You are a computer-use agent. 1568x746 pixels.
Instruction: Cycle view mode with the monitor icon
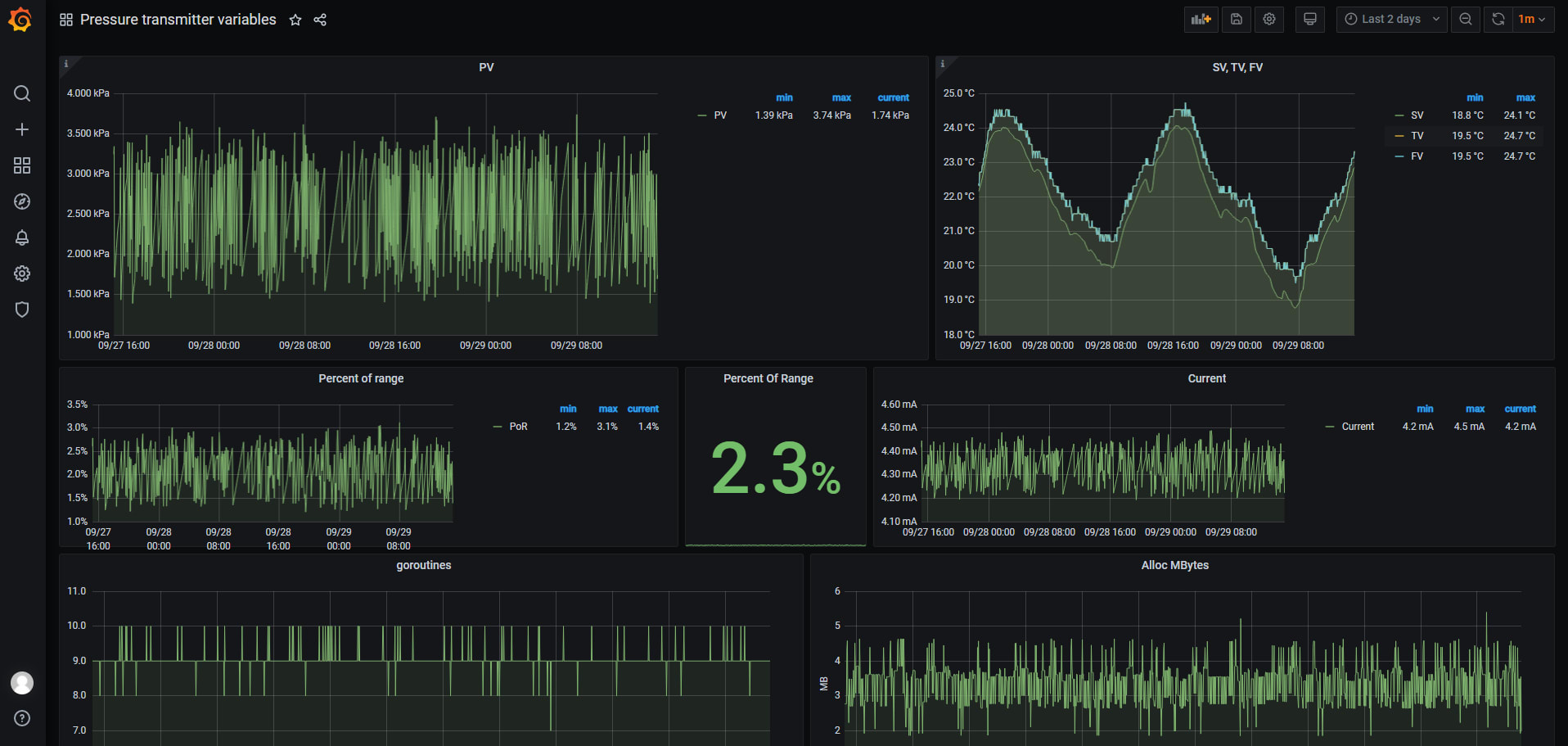point(1310,19)
